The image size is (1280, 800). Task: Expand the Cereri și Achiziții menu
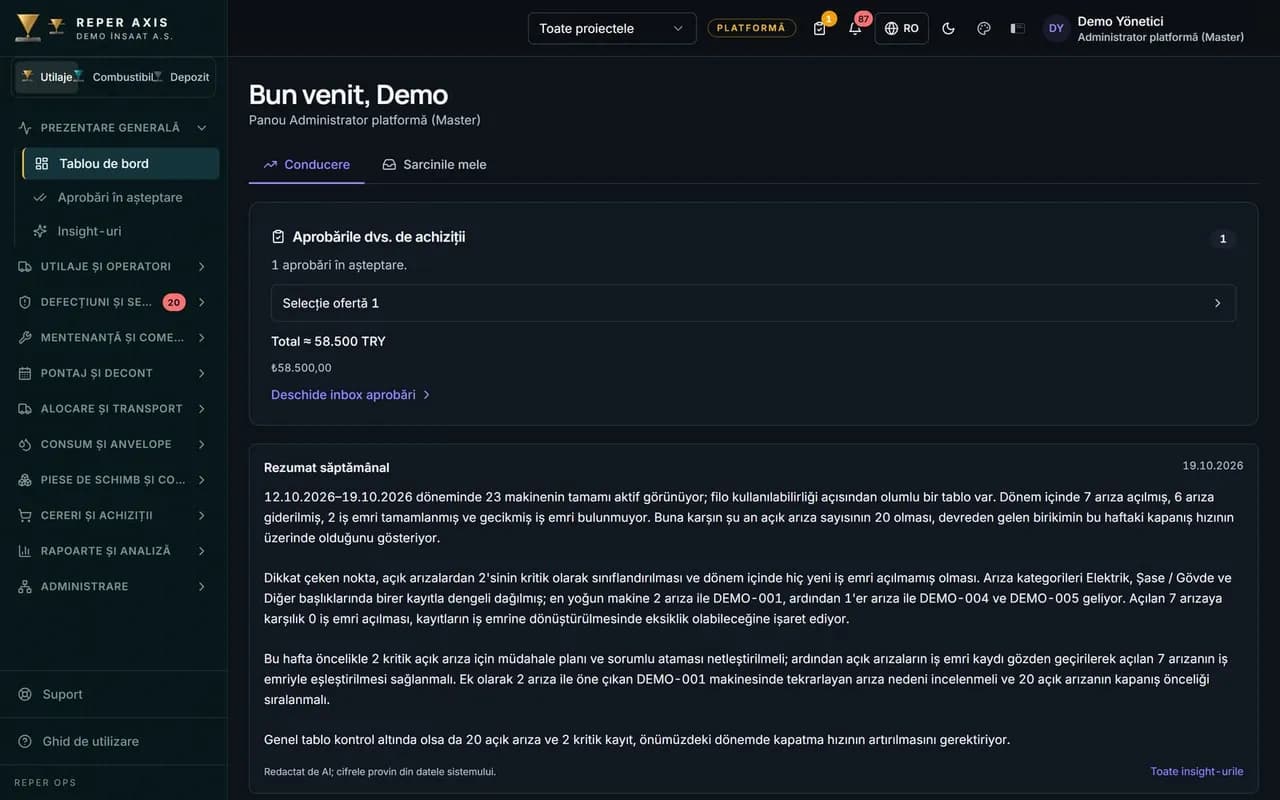(x=113, y=515)
